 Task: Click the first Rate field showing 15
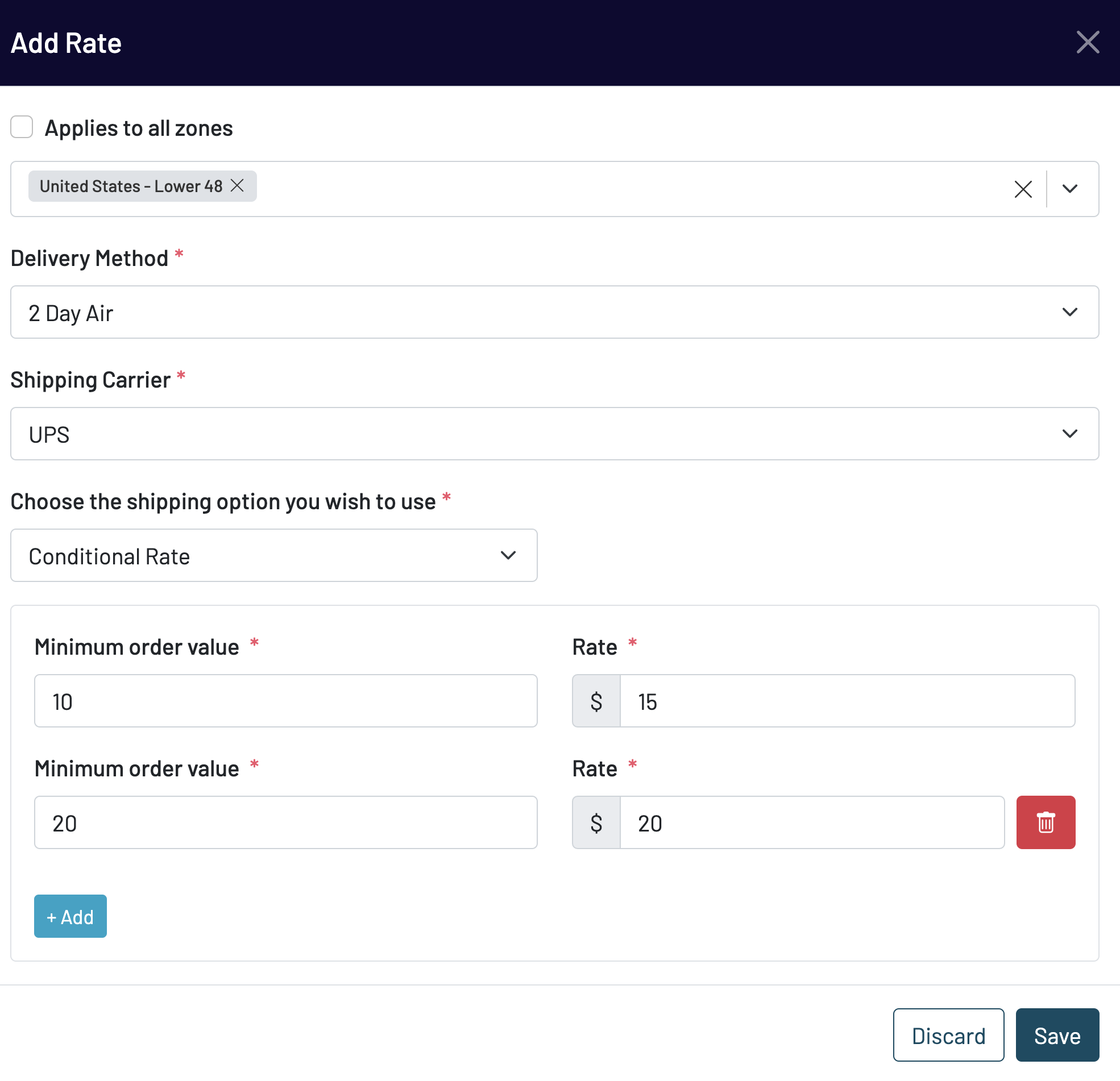coord(847,701)
